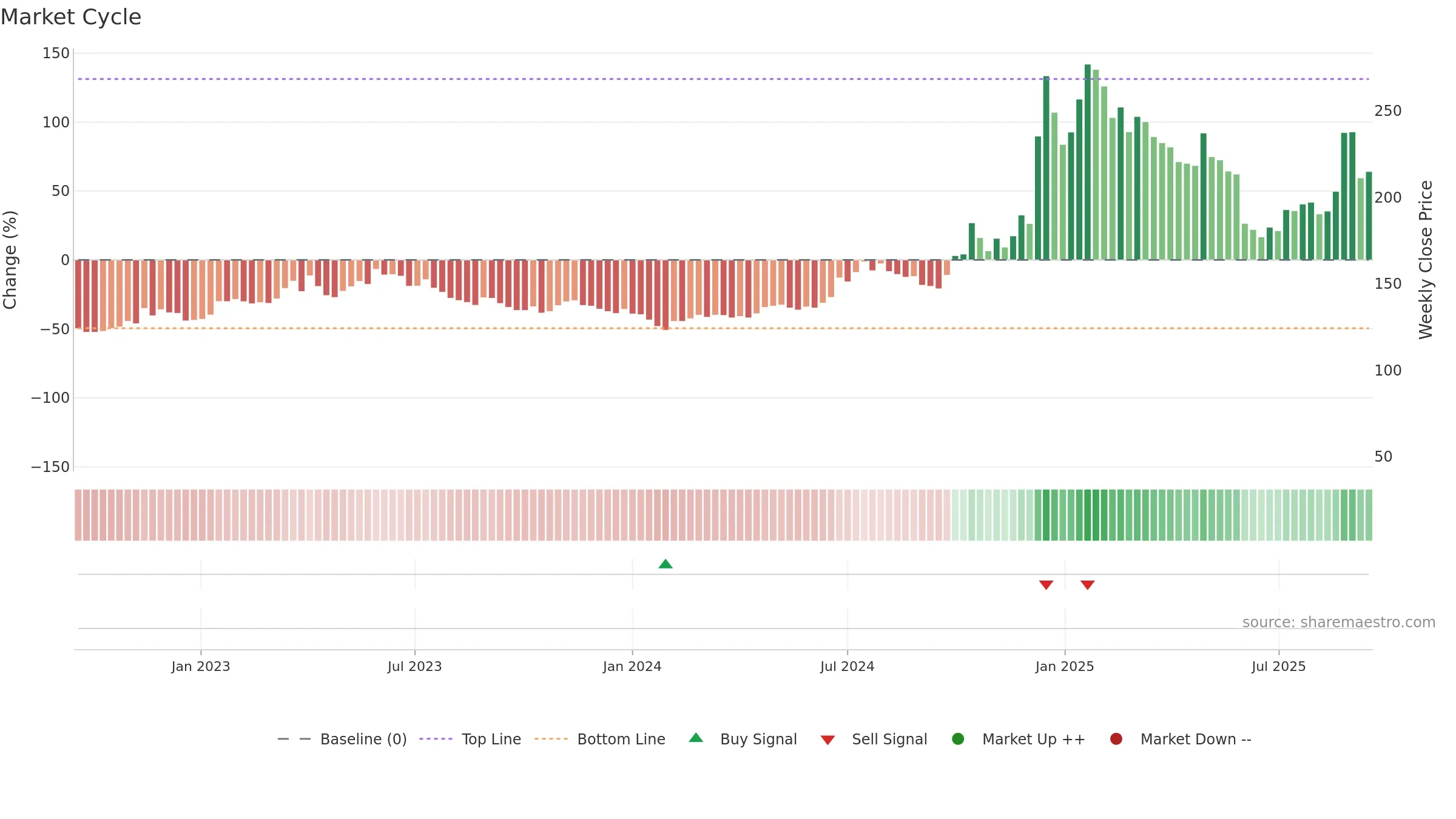Click the Jan 2025 axis label
The width and height of the screenshot is (1456, 819).
[1065, 667]
